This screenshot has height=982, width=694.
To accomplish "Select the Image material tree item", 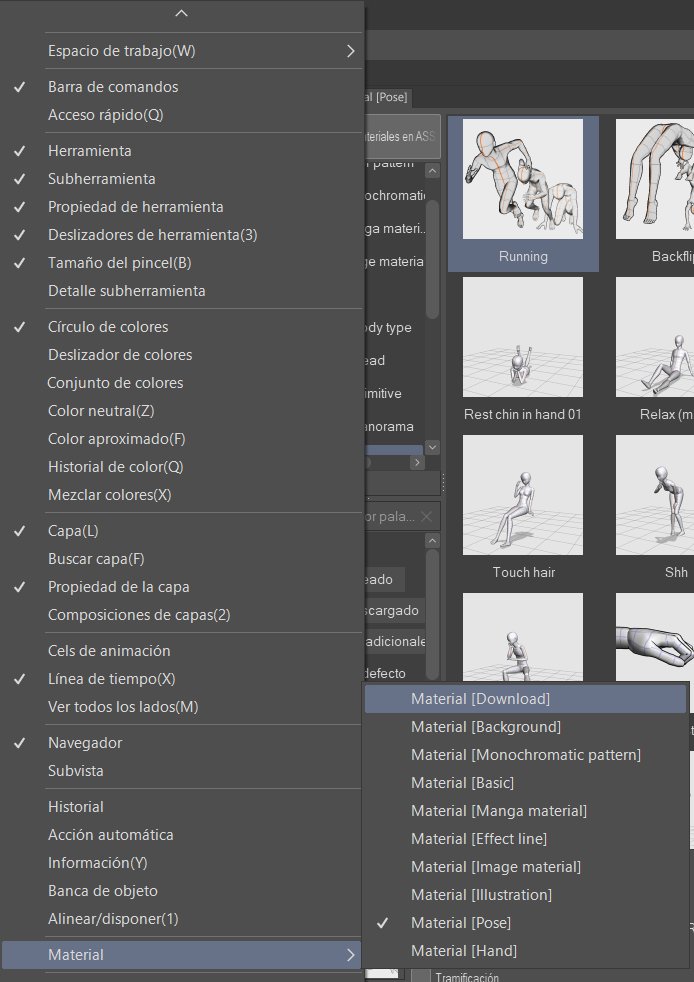I will pyautogui.click(x=393, y=261).
